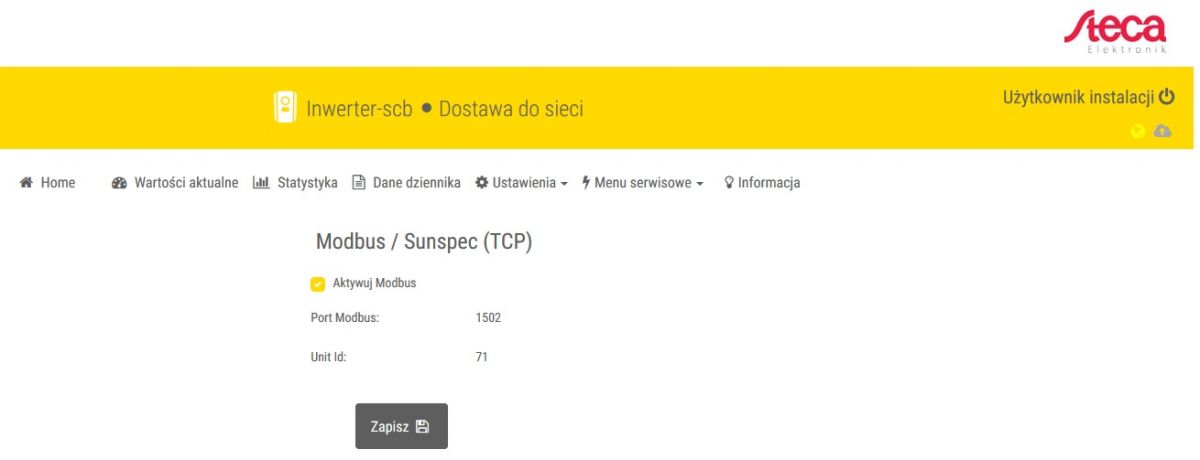This screenshot has width=1200, height=460.
Task: Click the power logout icon
Action: tap(1167, 98)
